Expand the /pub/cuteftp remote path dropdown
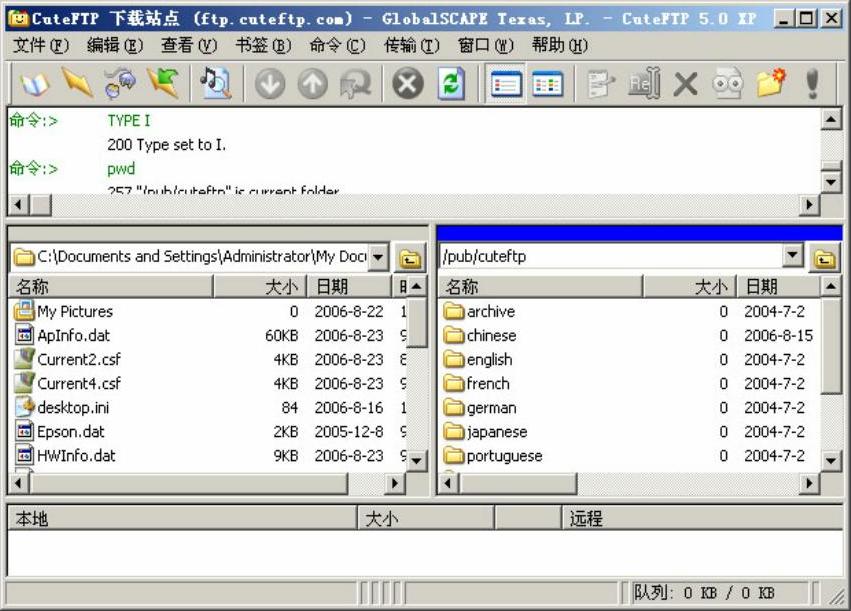851x611 pixels. point(793,255)
